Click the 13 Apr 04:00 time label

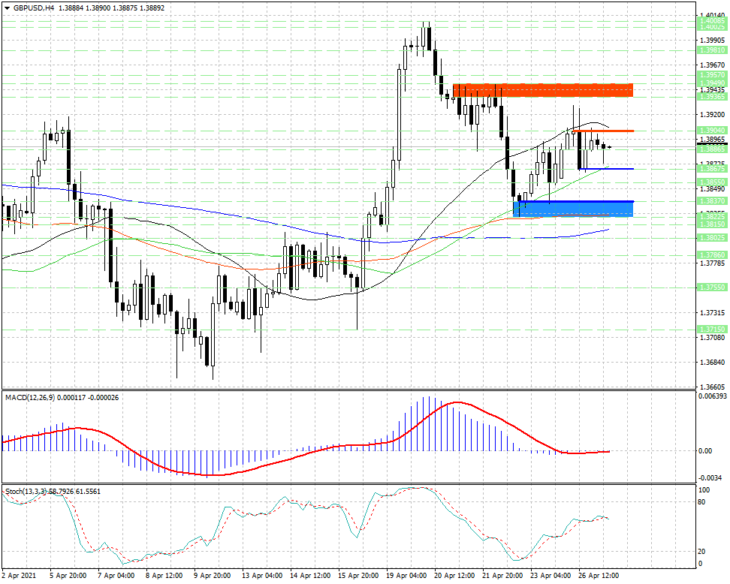pyautogui.click(x=262, y=576)
